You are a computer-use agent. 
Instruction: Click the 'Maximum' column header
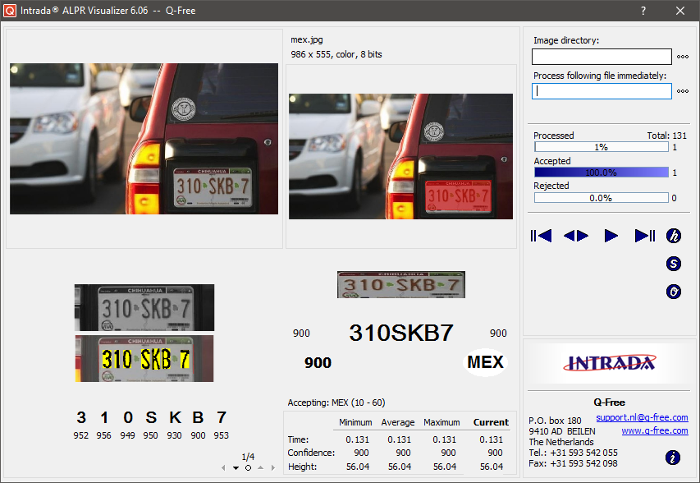pyautogui.click(x=442, y=422)
